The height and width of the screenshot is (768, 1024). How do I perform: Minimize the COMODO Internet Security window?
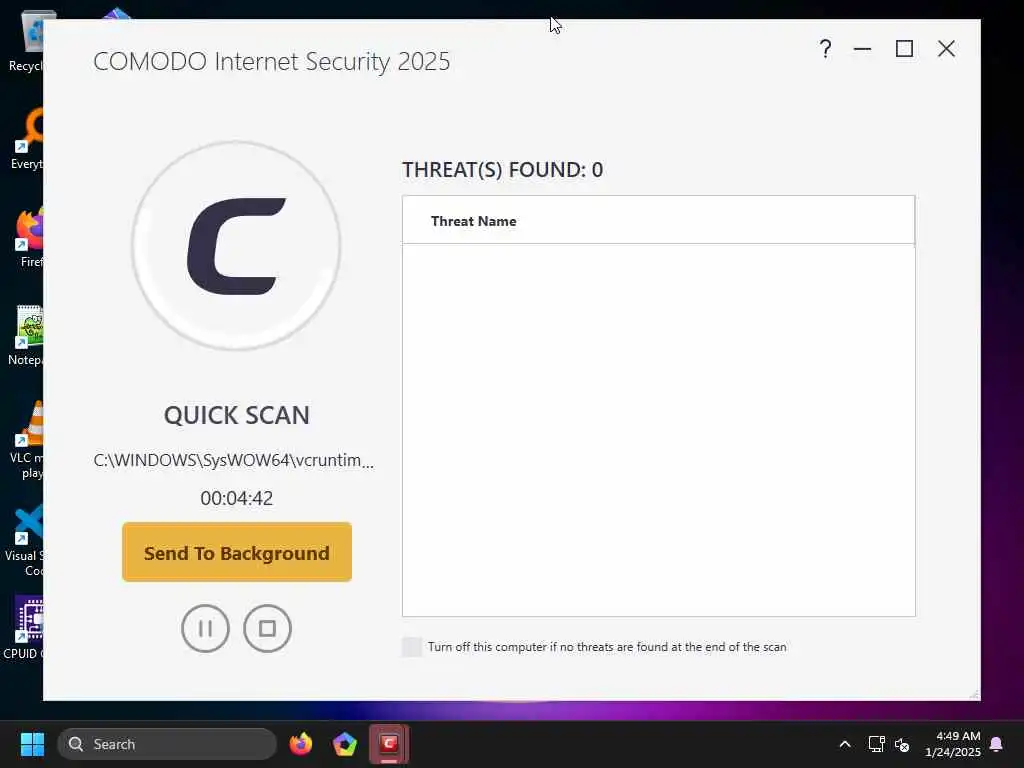[863, 49]
